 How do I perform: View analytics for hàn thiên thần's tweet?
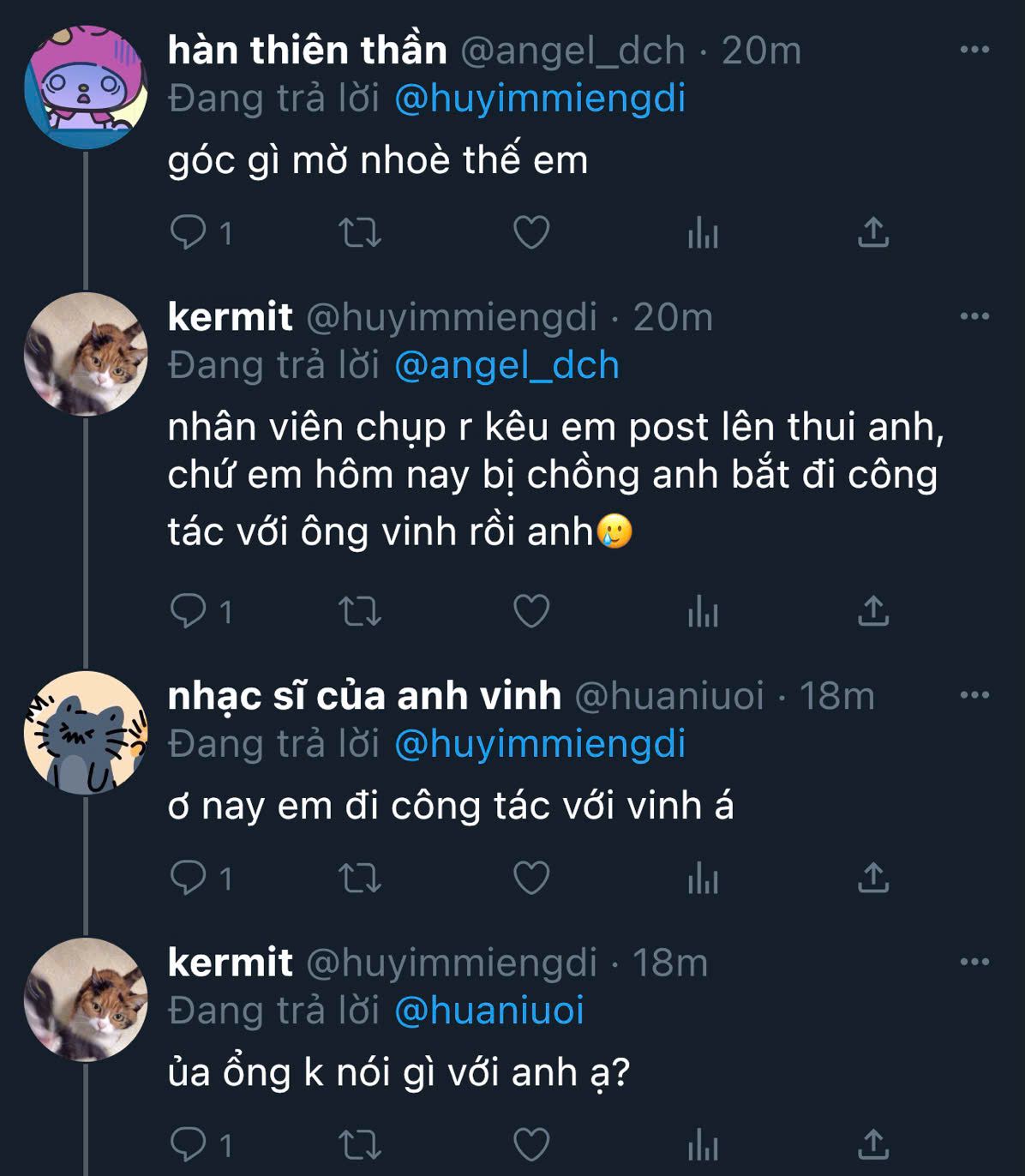703,232
